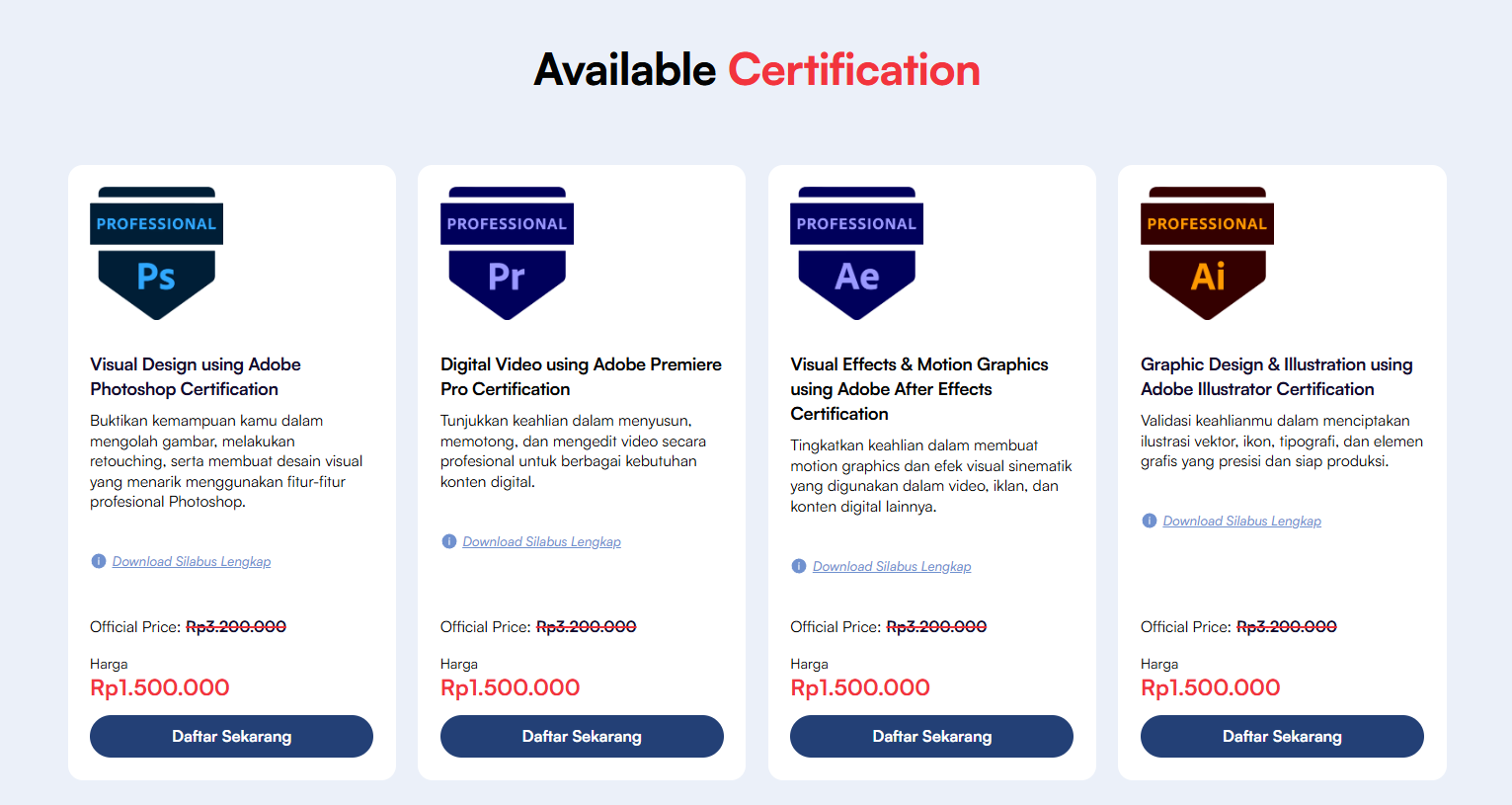Click the info icon on the After Effects card
Viewport: 1512px width, 805px height.
click(x=798, y=566)
